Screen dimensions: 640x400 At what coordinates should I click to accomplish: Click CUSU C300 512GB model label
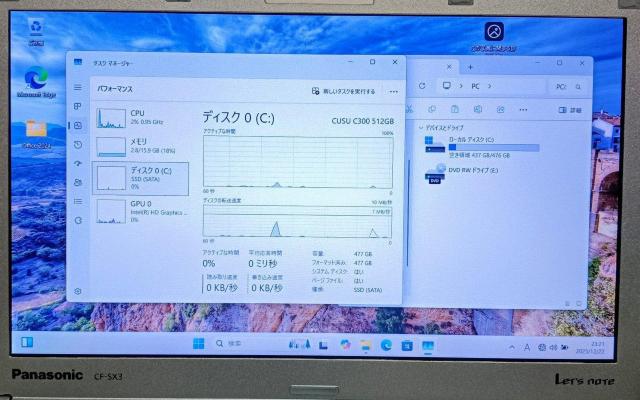[x=362, y=121]
